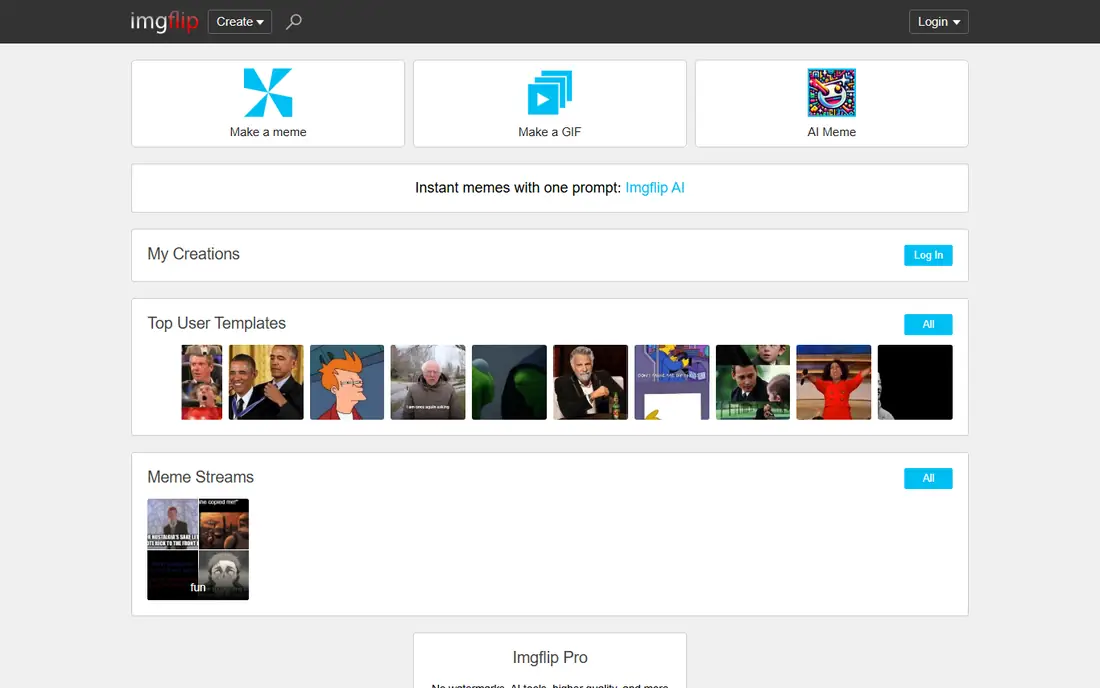The image size is (1100, 688).
Task: Follow the Imgflip AI link
Action: pos(655,188)
